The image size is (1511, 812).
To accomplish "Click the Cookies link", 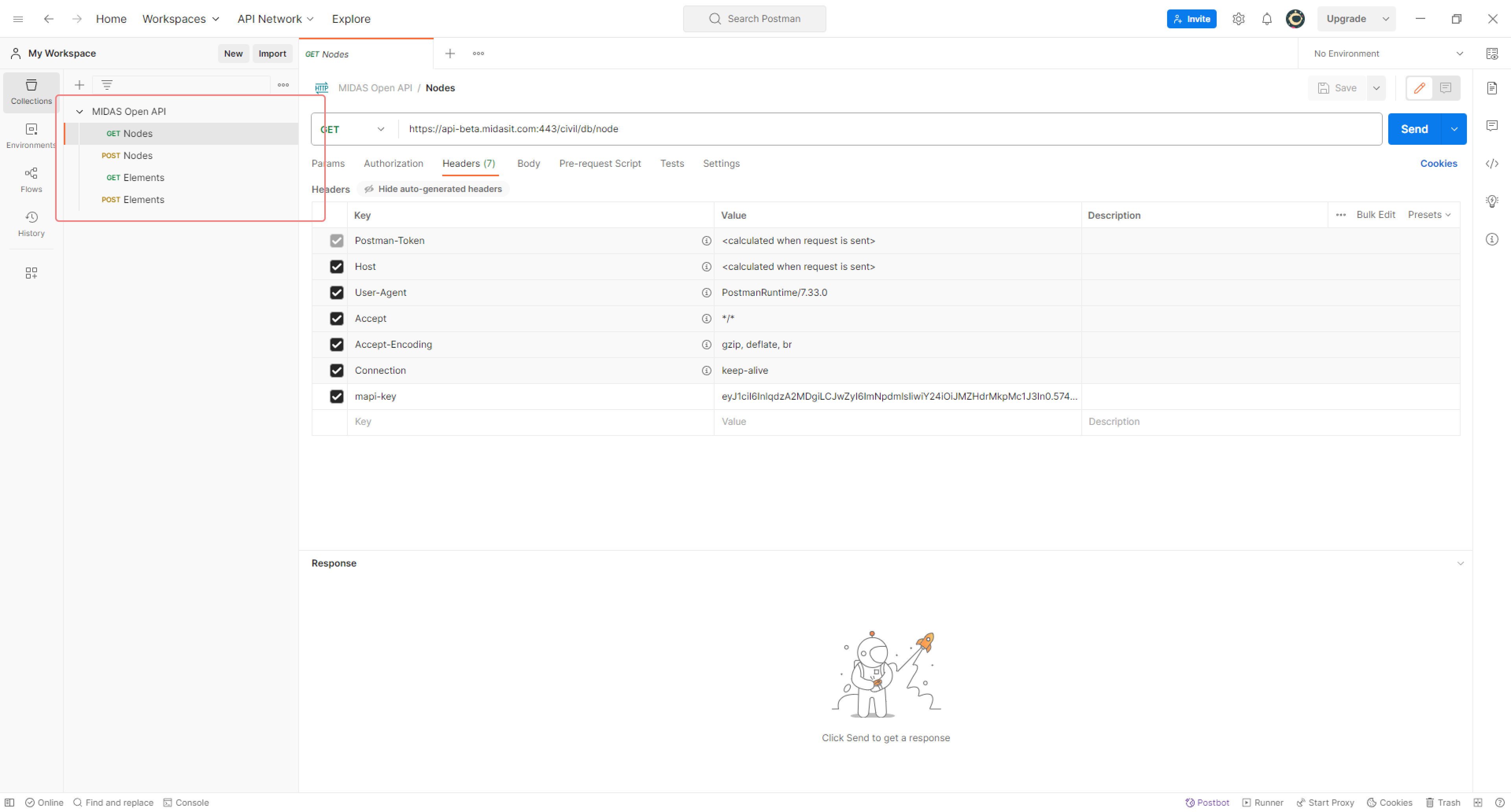I will pyautogui.click(x=1438, y=164).
